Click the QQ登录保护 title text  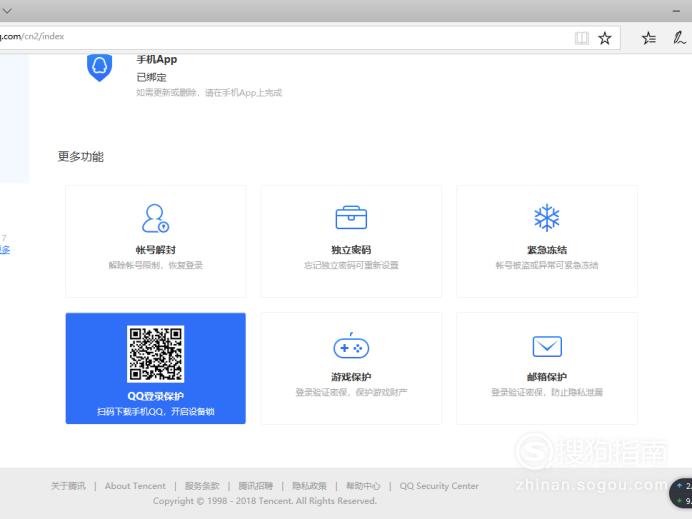[x=155, y=396]
